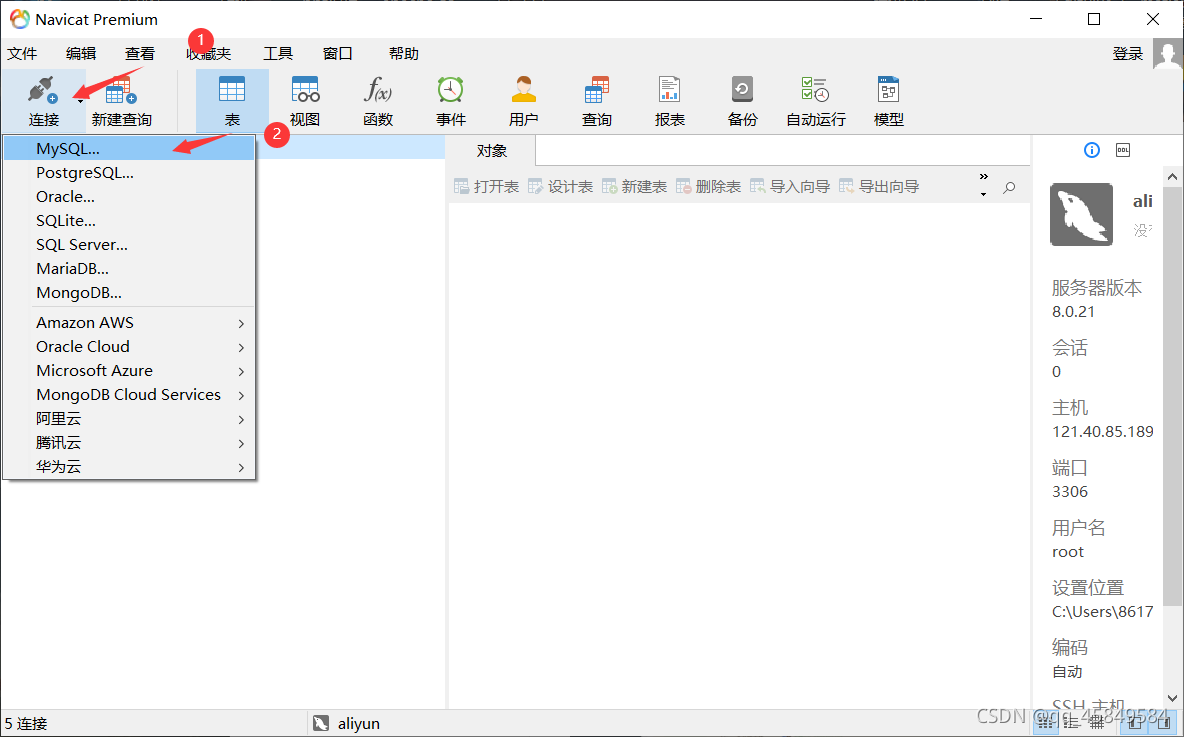Viewport: 1184px width, 737px height.
Task: Click the 连接 connection plug icon
Action: tap(42, 90)
